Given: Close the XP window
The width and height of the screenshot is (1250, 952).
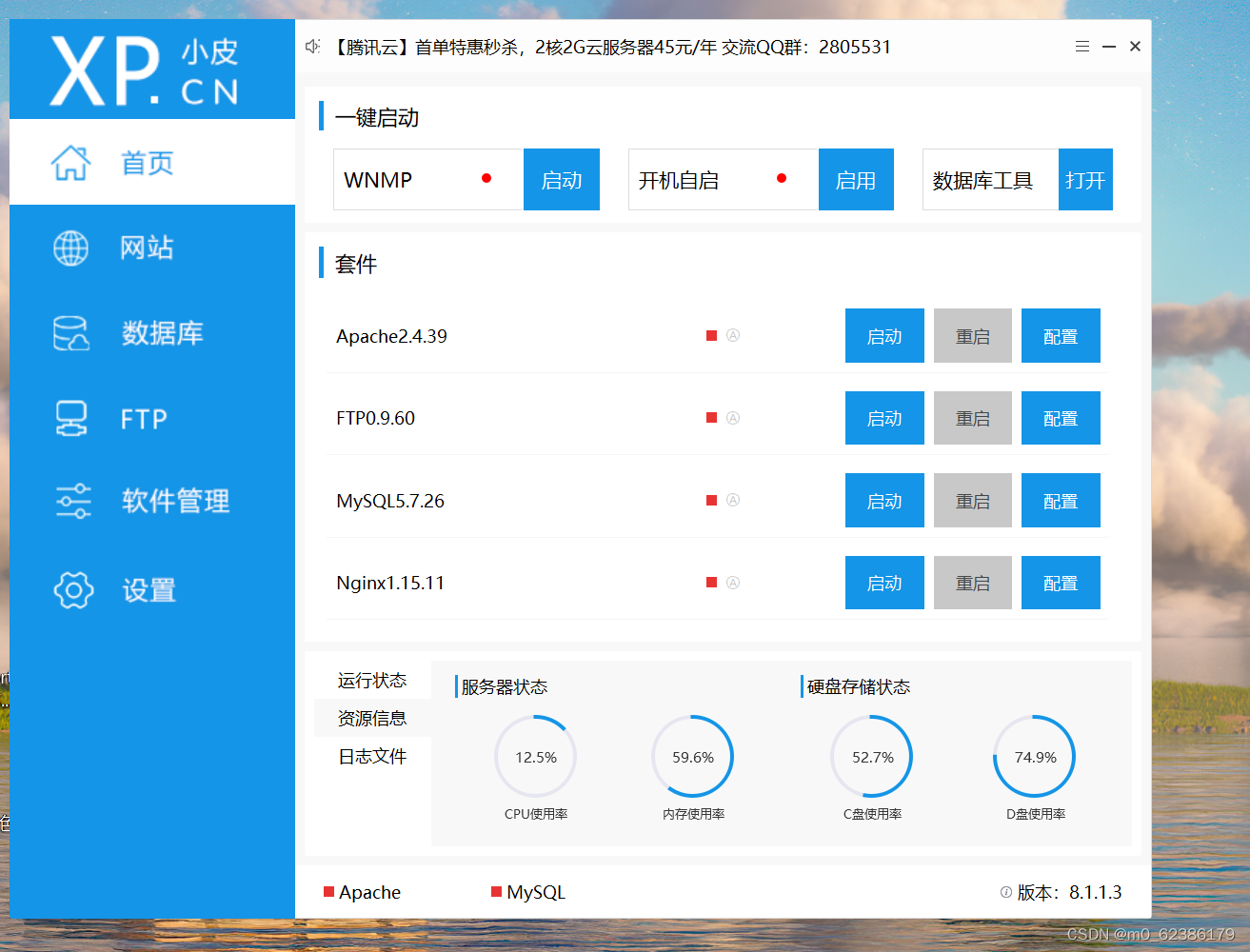Looking at the screenshot, I should click(x=1135, y=47).
